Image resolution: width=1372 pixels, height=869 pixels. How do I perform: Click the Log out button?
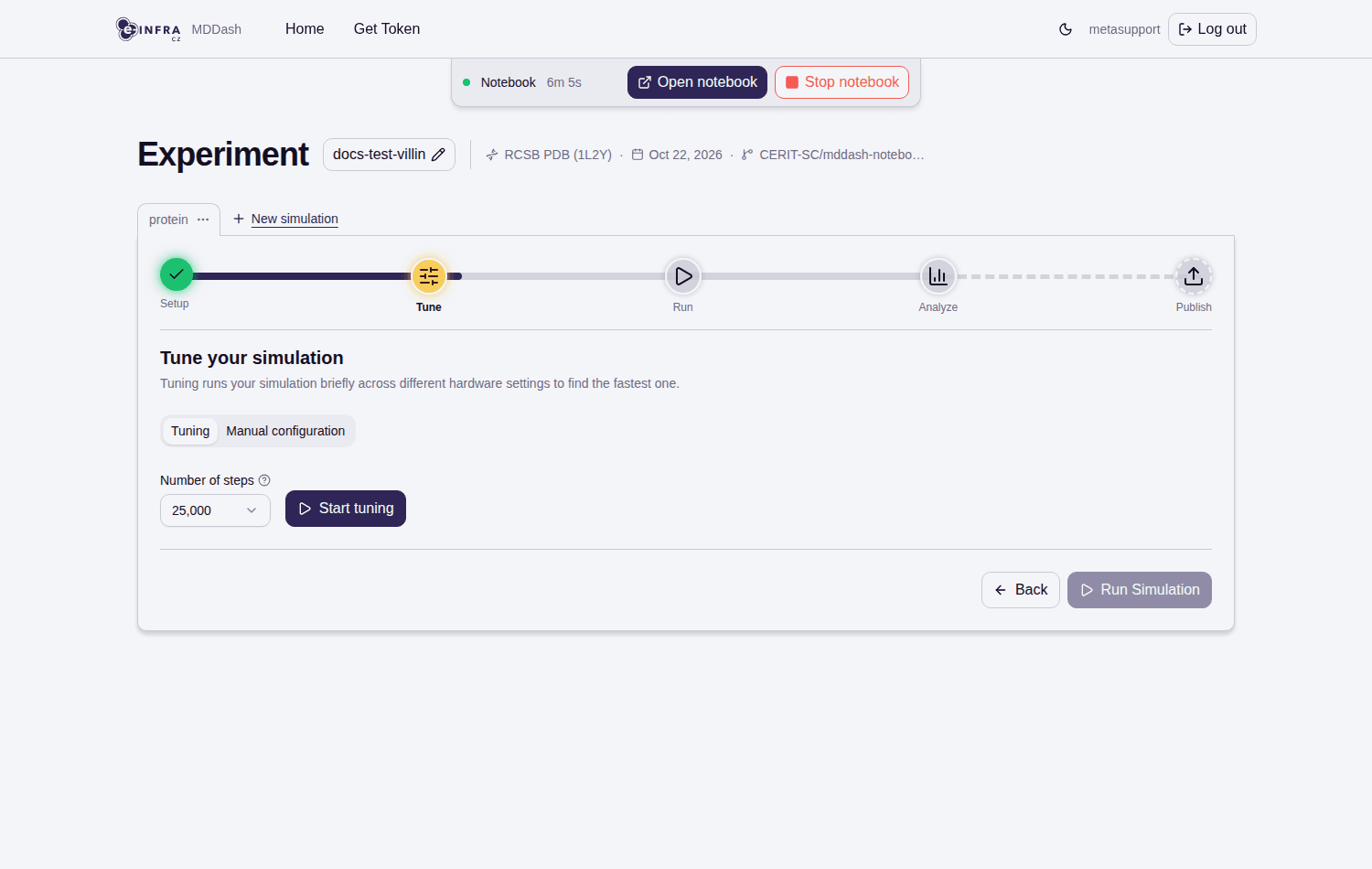tap(1212, 29)
